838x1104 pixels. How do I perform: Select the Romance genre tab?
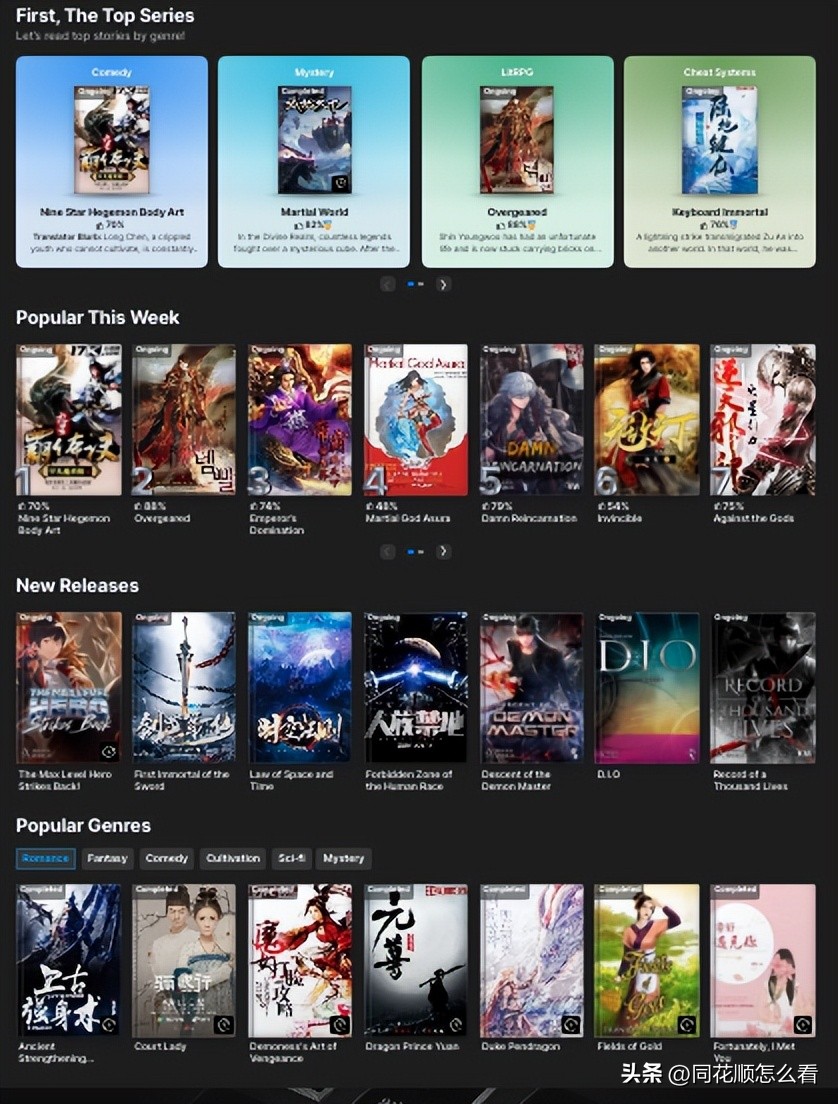coord(46,858)
